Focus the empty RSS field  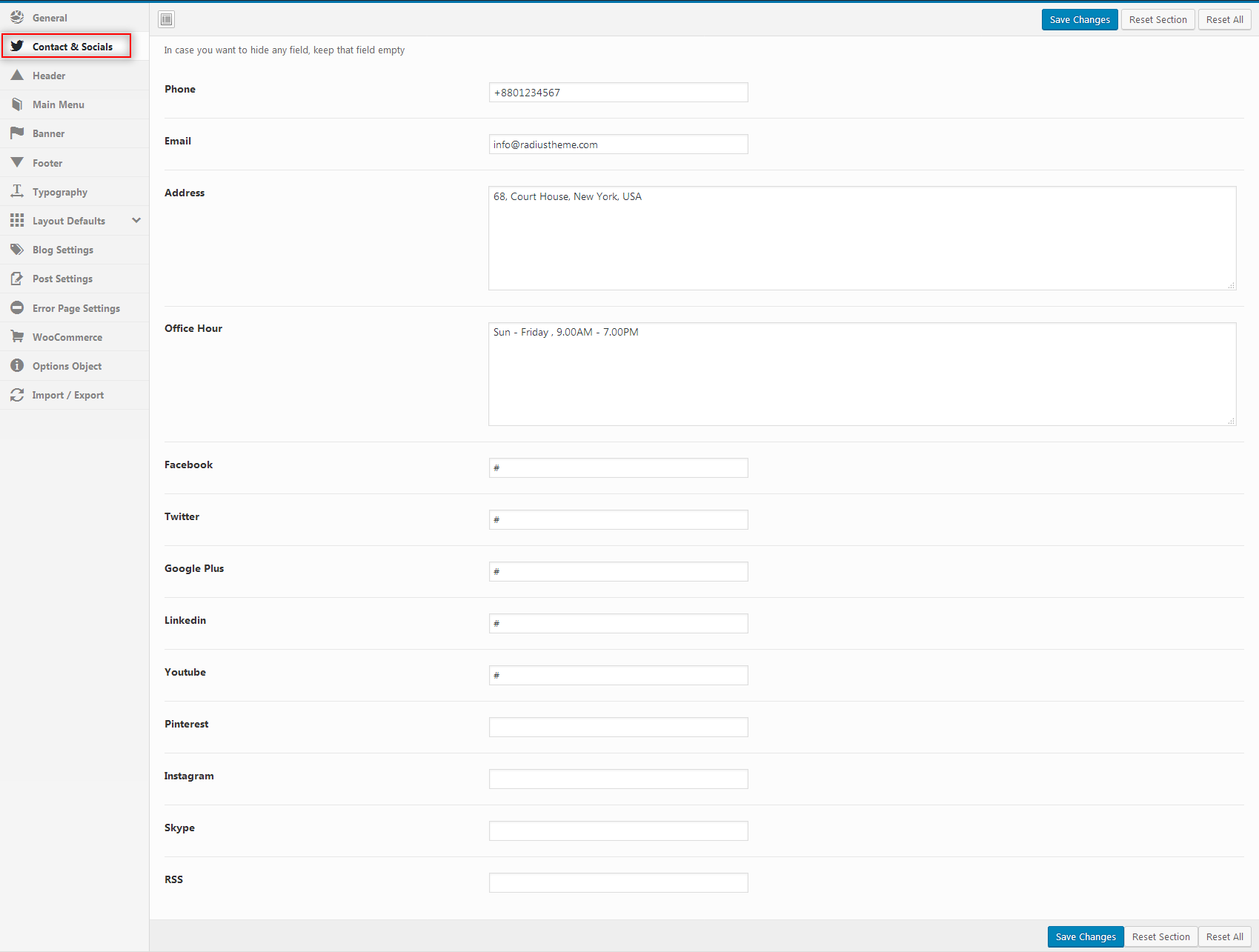tap(618, 883)
